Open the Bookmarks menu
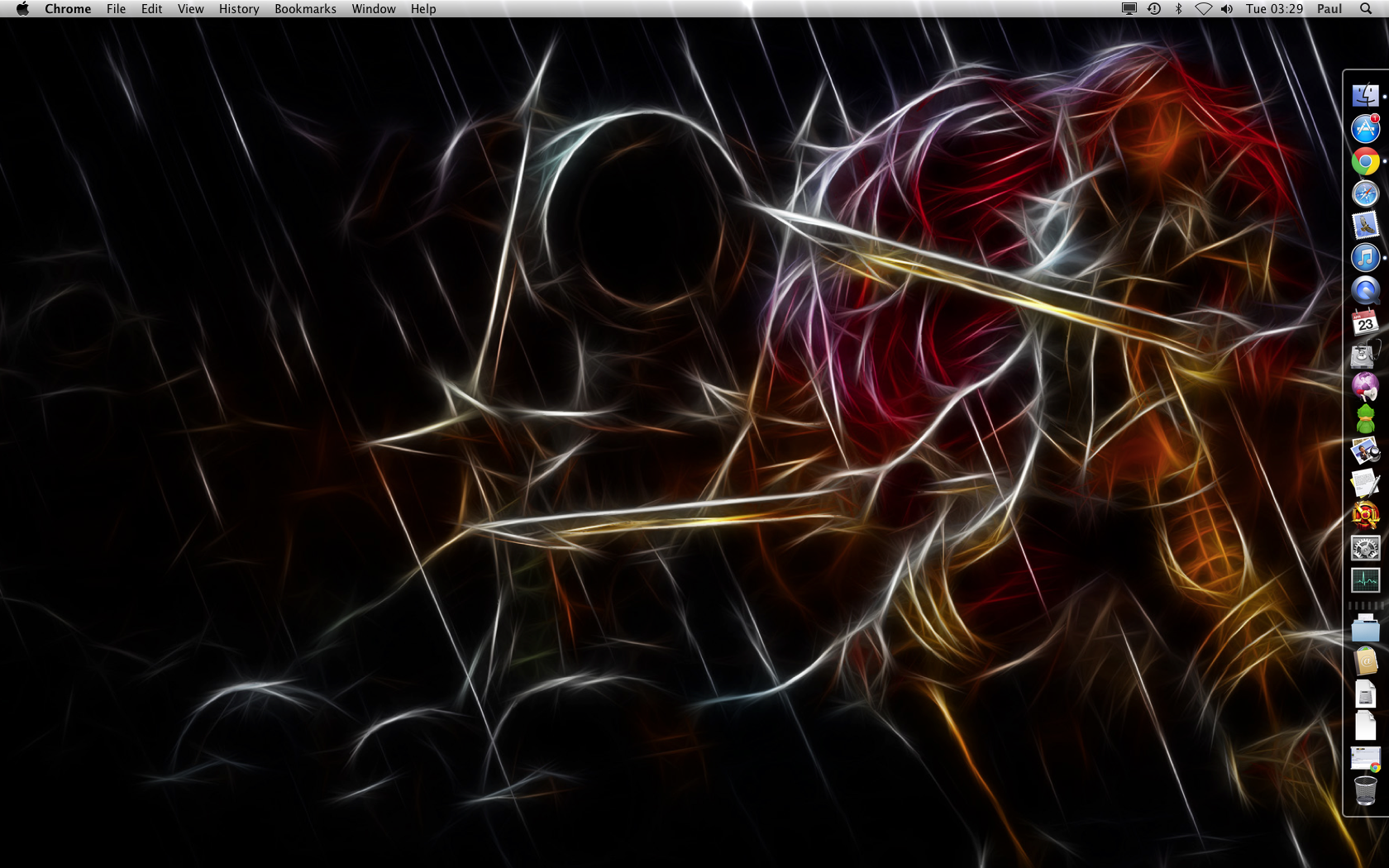Image resolution: width=1389 pixels, height=868 pixels. [305, 8]
